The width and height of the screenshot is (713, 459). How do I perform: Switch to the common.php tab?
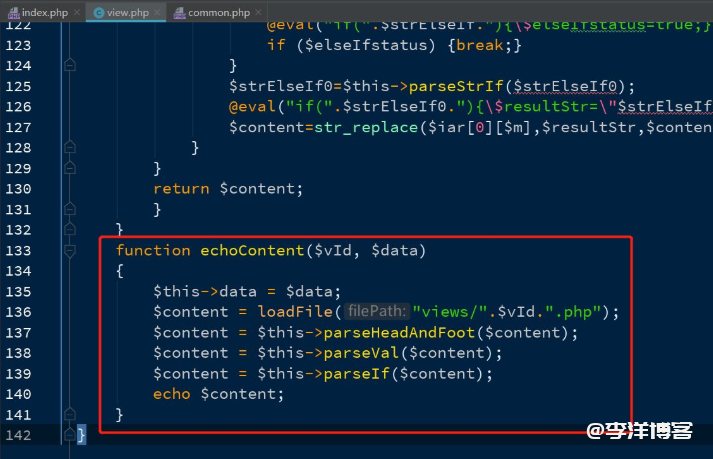point(216,12)
